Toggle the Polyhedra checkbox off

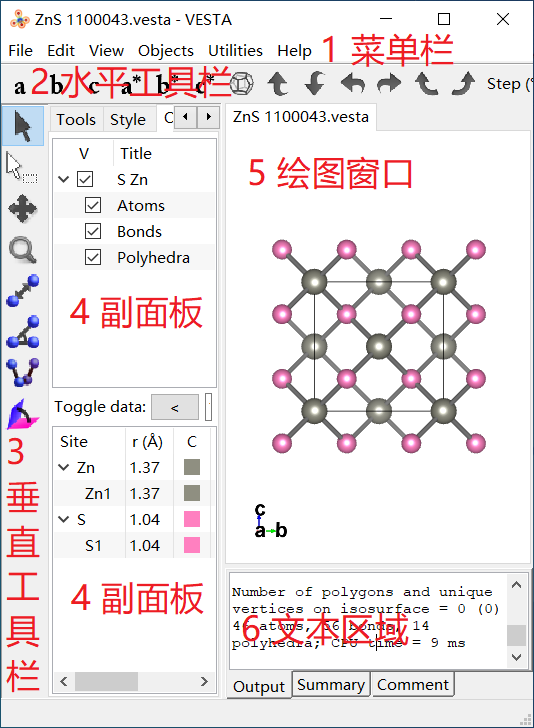93,257
